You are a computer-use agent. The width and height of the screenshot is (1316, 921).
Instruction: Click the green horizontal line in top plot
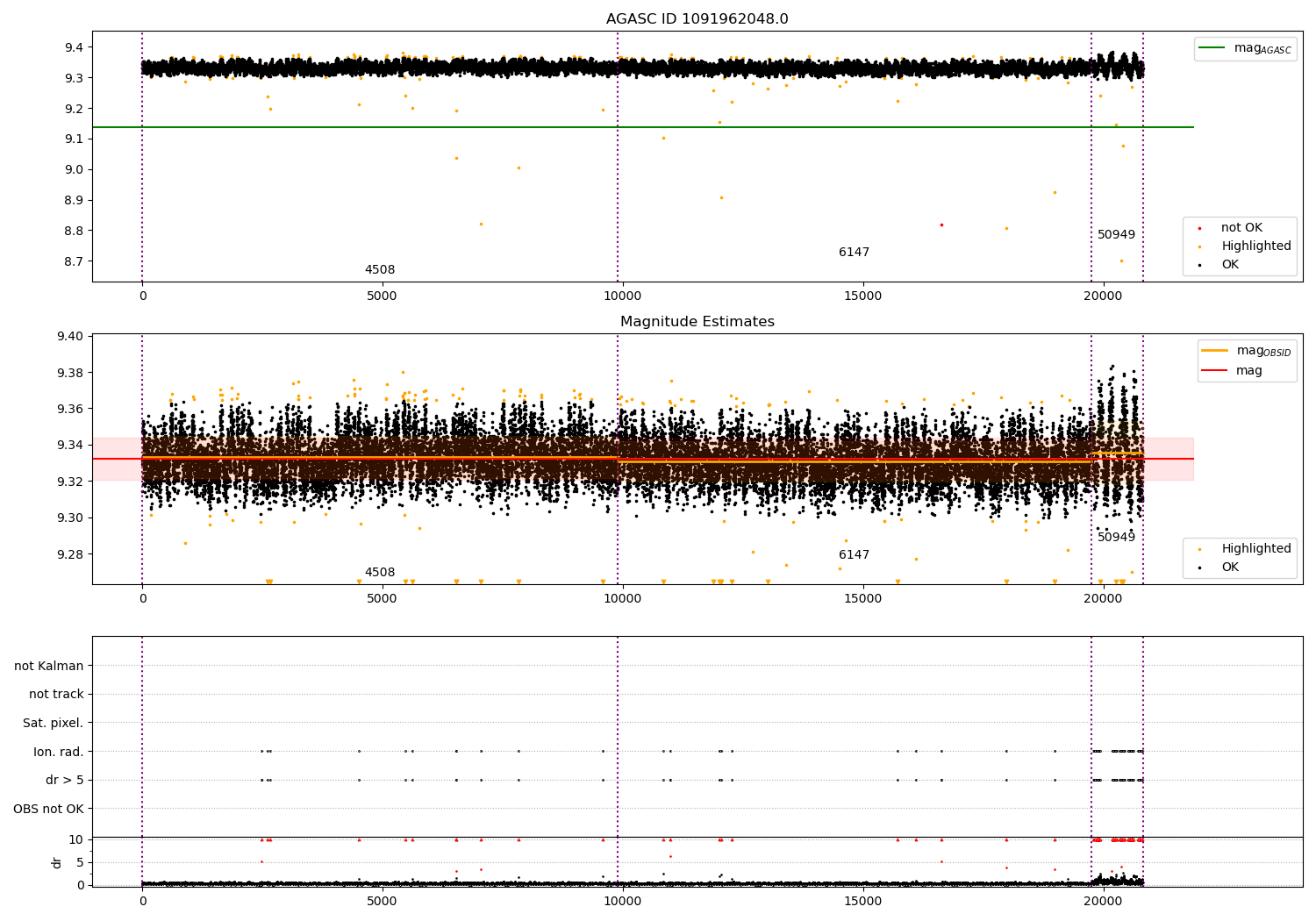tap(643, 127)
